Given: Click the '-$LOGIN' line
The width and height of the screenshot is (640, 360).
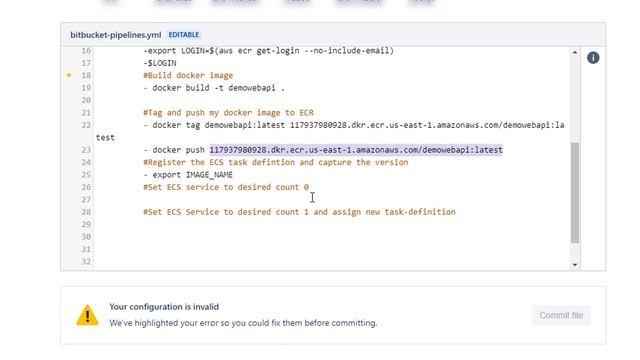Looking at the screenshot, I should click(160, 63).
